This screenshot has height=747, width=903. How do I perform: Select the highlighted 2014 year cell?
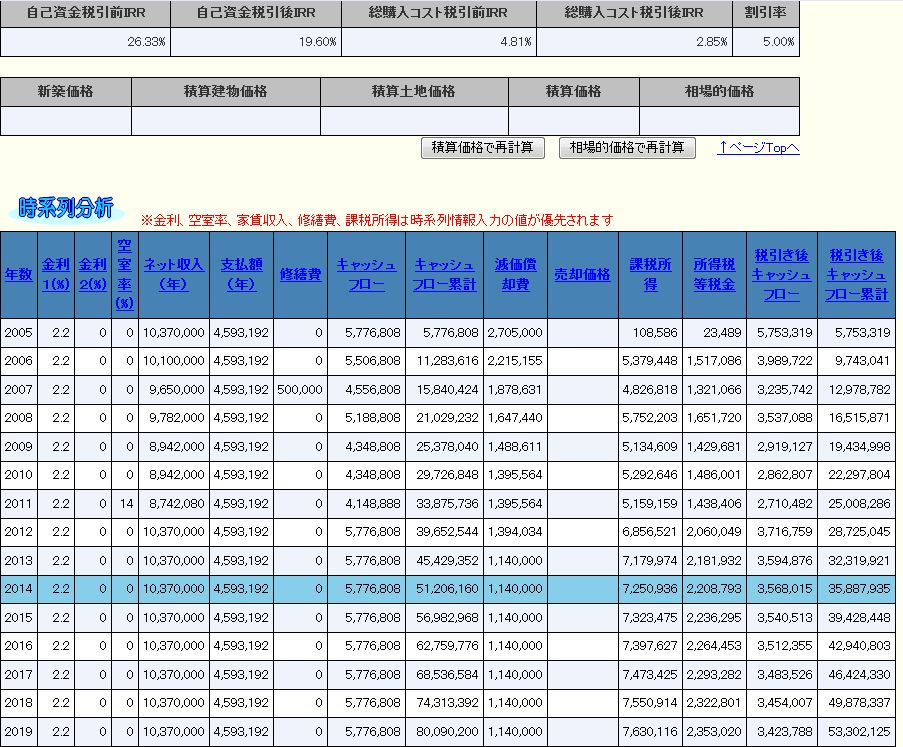(x=18, y=589)
